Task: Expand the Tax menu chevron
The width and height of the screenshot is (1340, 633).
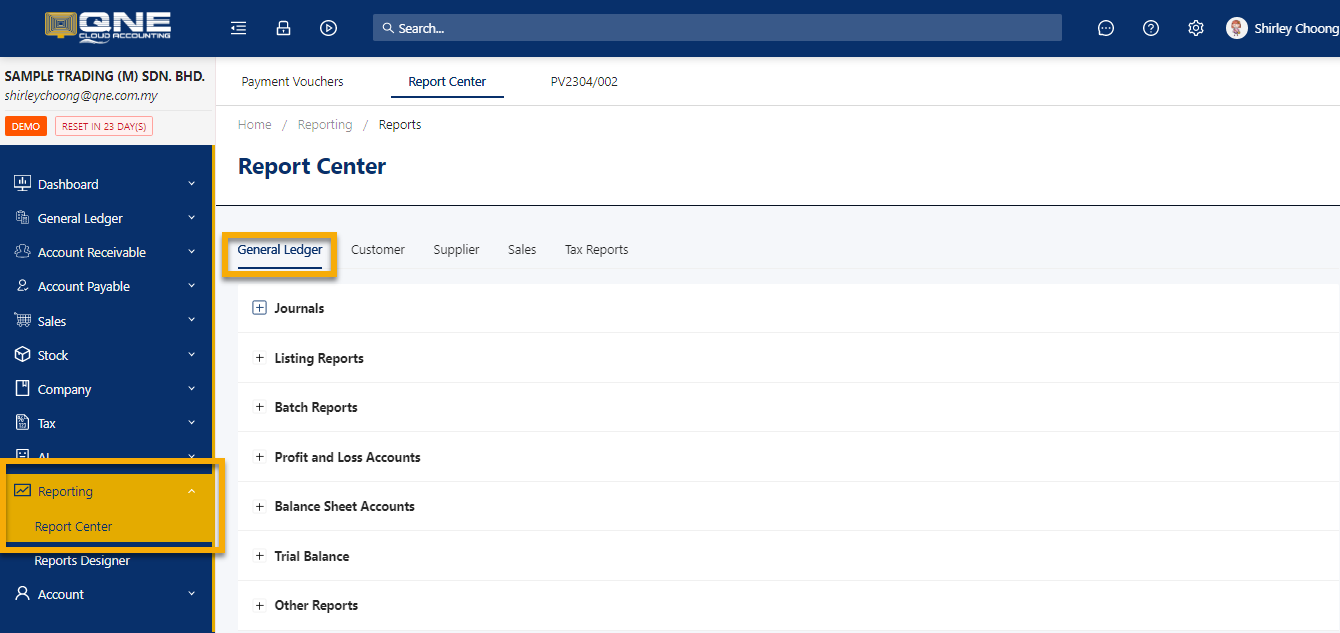Action: click(191, 423)
